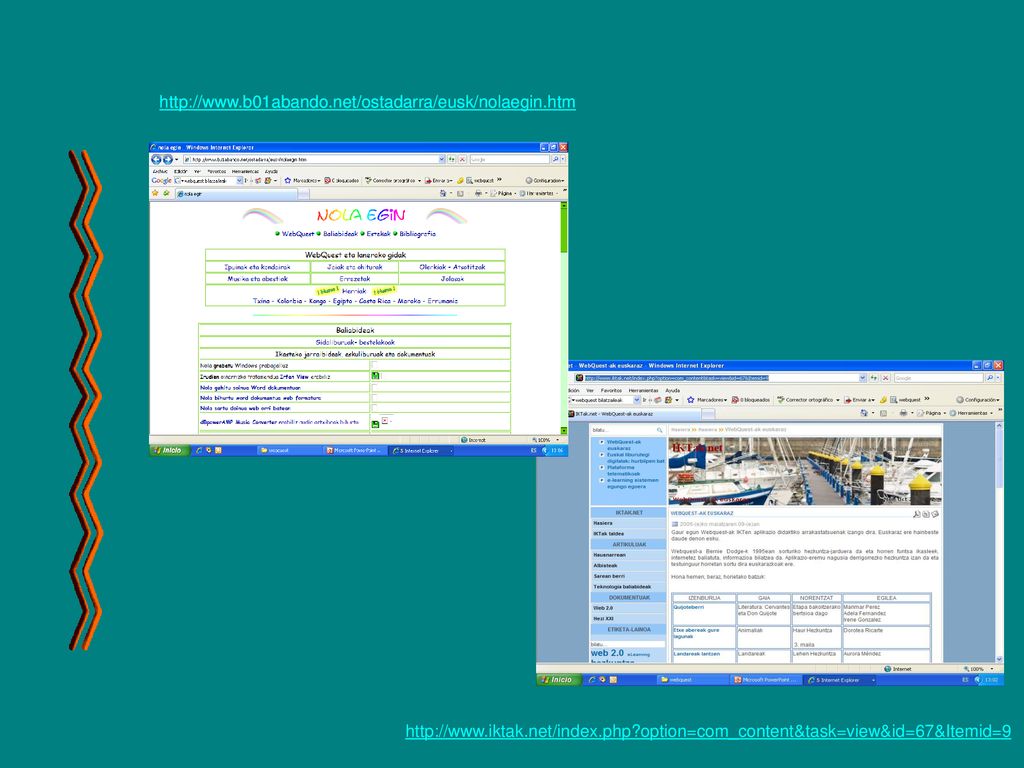Open Ayuda menu in WebQuest-ak window

click(x=673, y=391)
